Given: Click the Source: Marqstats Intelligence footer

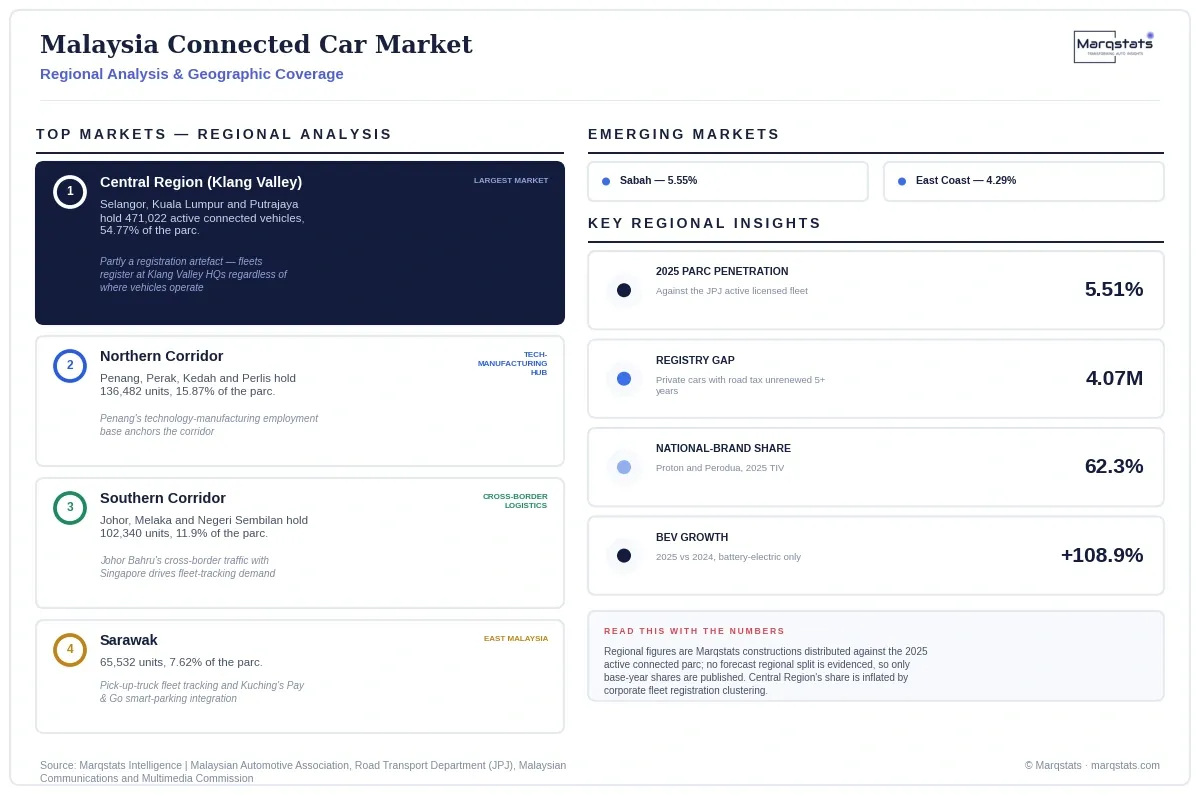Looking at the screenshot, I should 303,771.
